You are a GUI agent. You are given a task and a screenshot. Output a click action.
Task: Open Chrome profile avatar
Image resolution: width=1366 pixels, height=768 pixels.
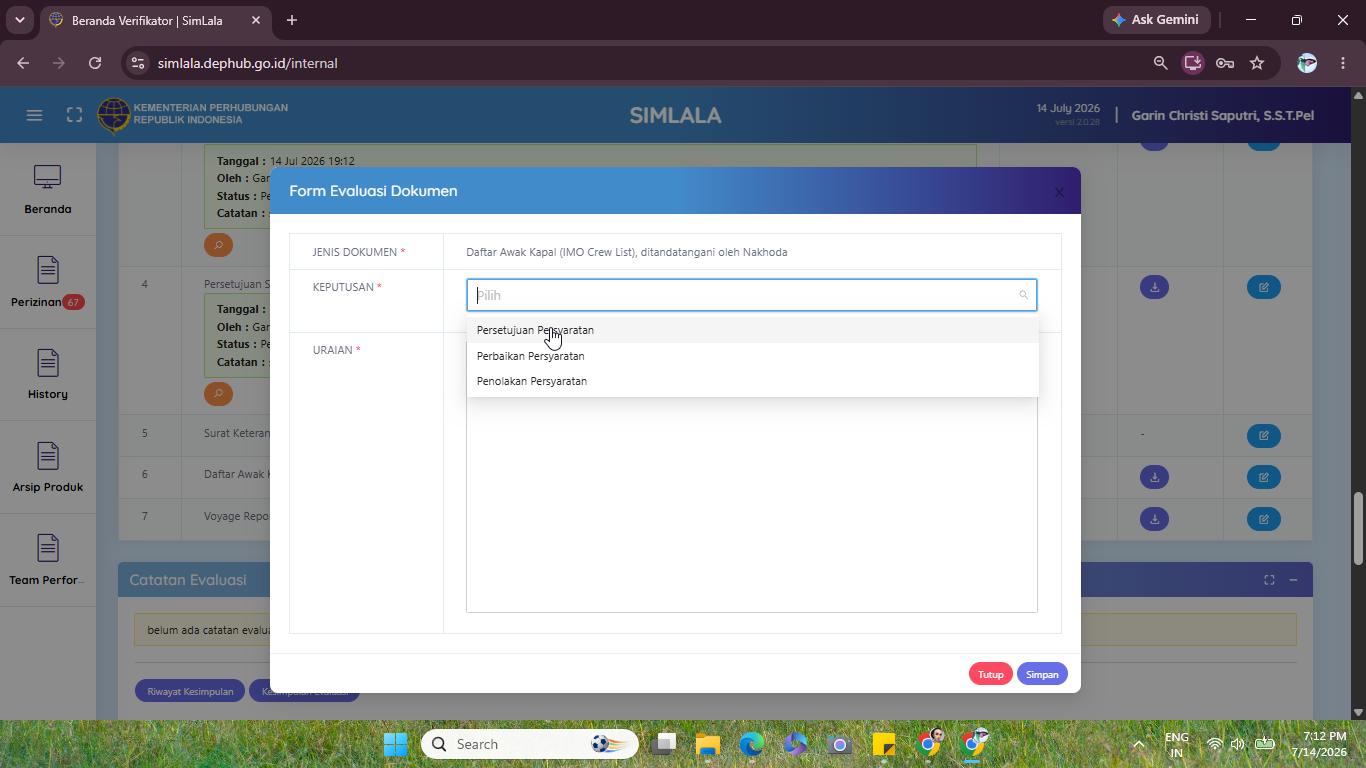(x=1307, y=63)
